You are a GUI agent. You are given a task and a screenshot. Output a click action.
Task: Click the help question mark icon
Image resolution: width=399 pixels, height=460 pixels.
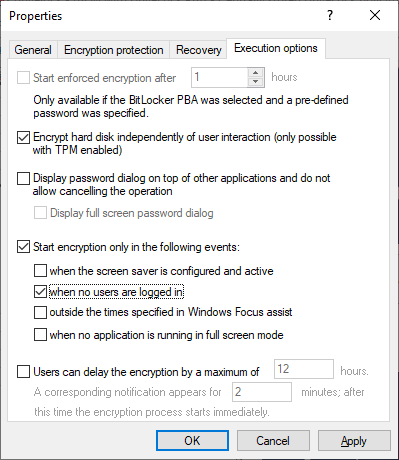(330, 15)
